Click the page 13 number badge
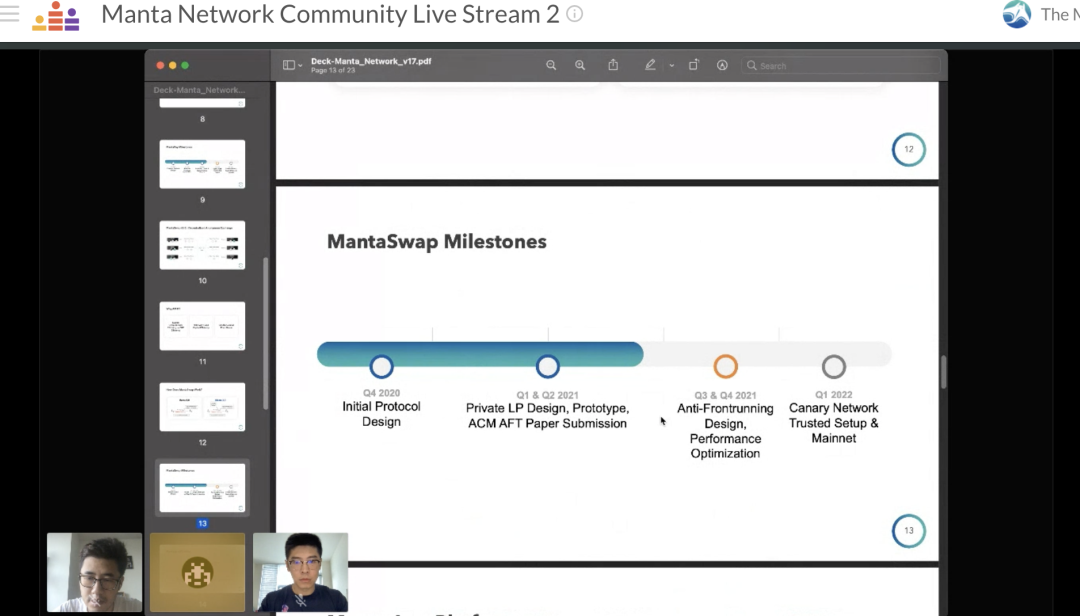Screen dimensions: 1080x616 coord(908,531)
